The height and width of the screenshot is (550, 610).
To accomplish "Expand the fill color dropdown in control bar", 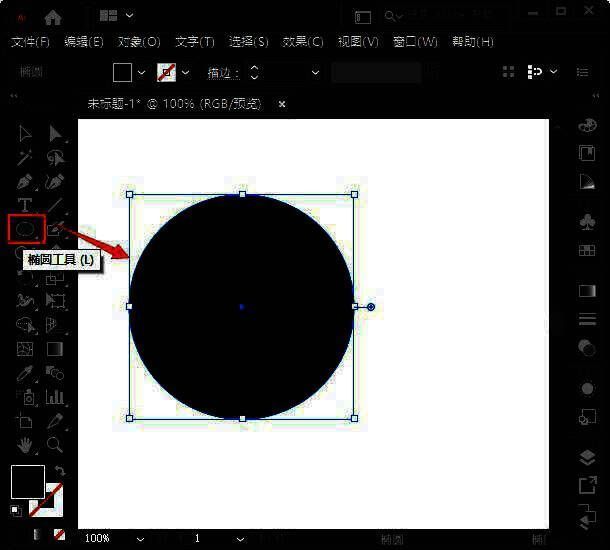I will point(141,73).
